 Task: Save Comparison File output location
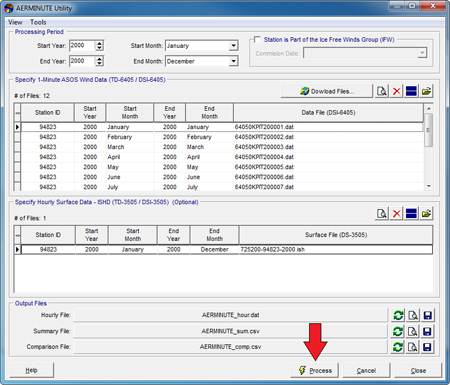tap(427, 347)
